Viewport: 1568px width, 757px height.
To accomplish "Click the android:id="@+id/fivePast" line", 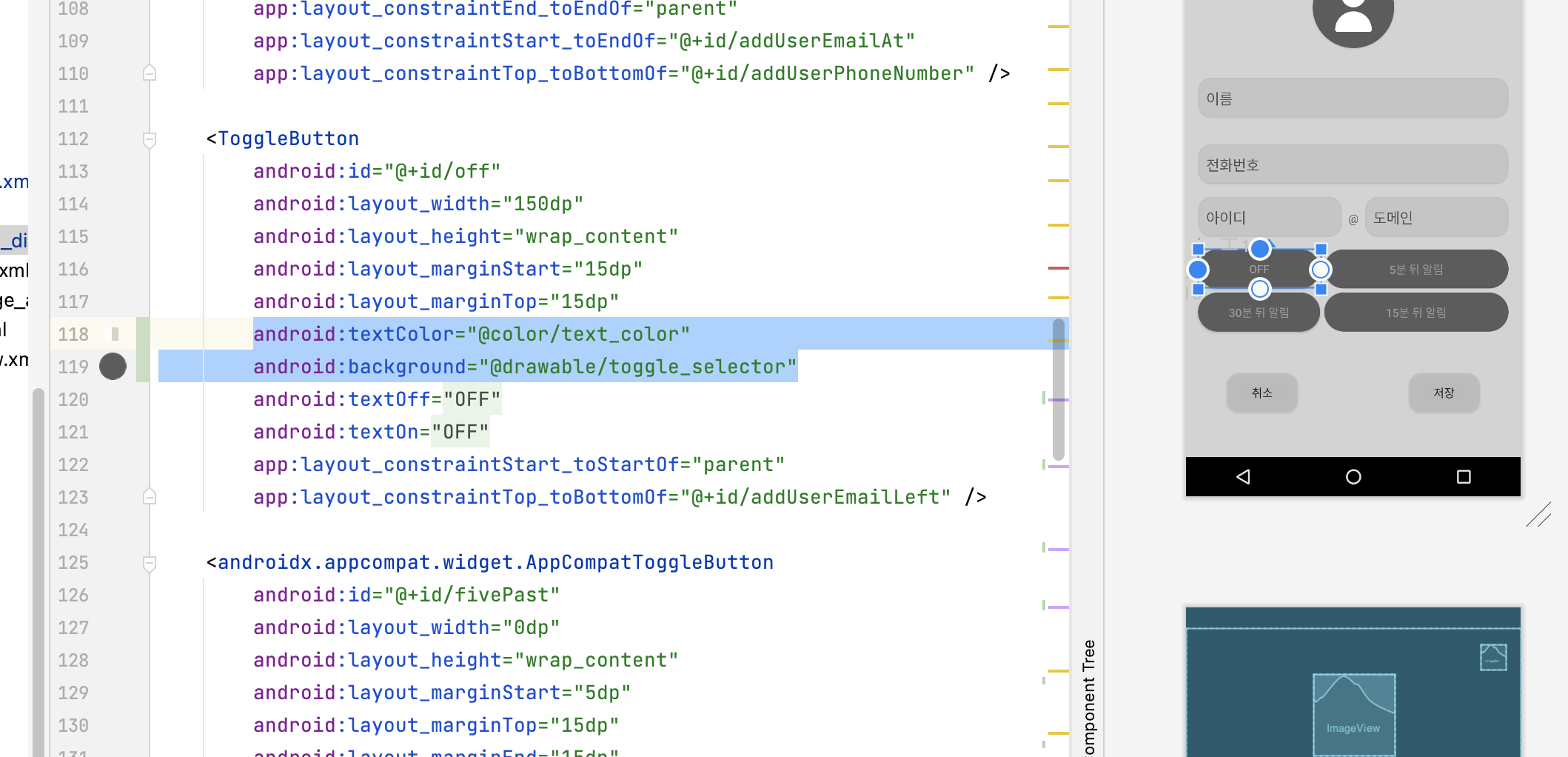I will (x=406, y=596).
